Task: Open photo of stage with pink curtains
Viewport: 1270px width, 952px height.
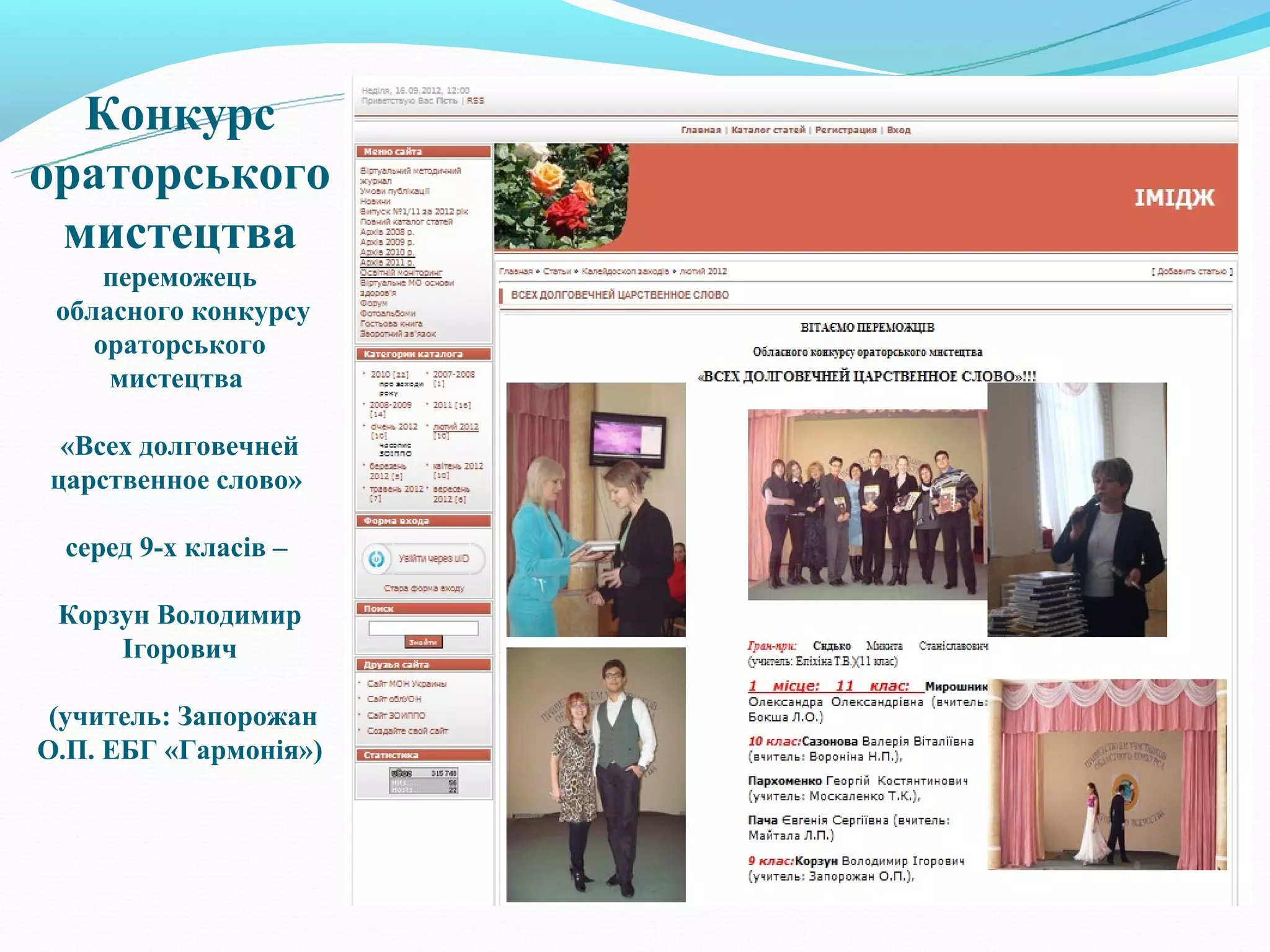Action: click(x=1107, y=775)
